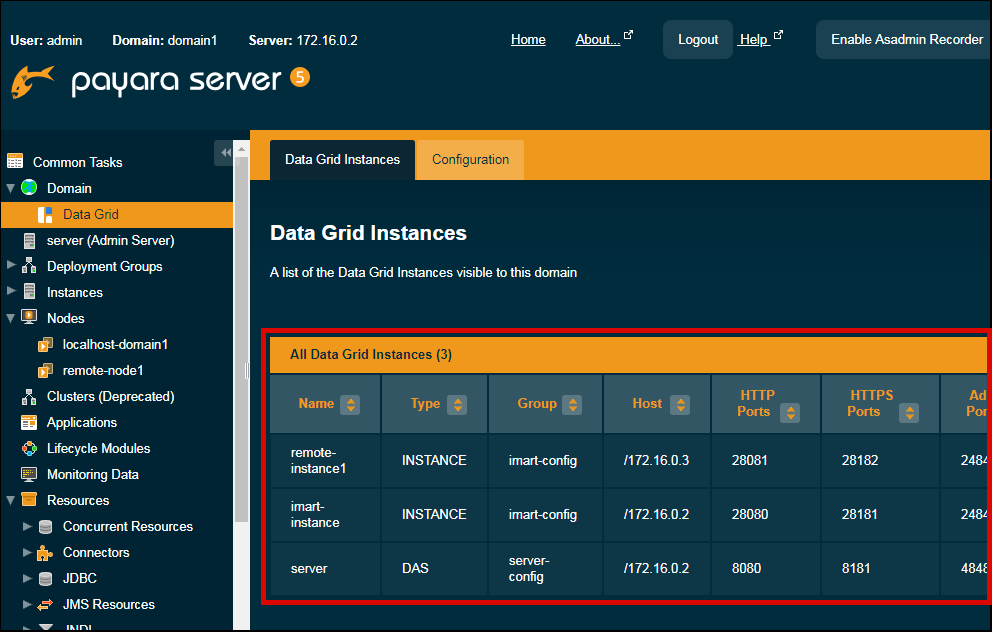Image resolution: width=992 pixels, height=632 pixels.
Task: Expand the Deployment Groups tree node
Action: [10, 266]
